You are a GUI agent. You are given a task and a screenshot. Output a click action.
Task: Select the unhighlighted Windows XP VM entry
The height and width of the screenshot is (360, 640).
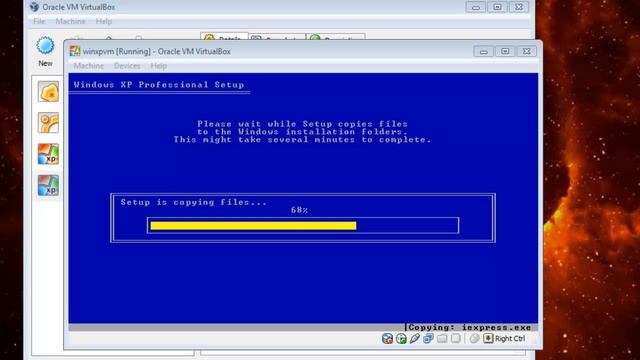[48, 154]
